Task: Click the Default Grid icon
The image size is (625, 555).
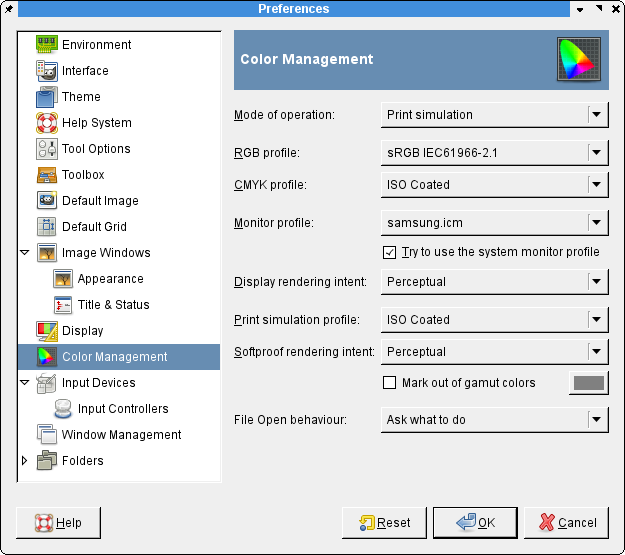Action: click(x=47, y=227)
